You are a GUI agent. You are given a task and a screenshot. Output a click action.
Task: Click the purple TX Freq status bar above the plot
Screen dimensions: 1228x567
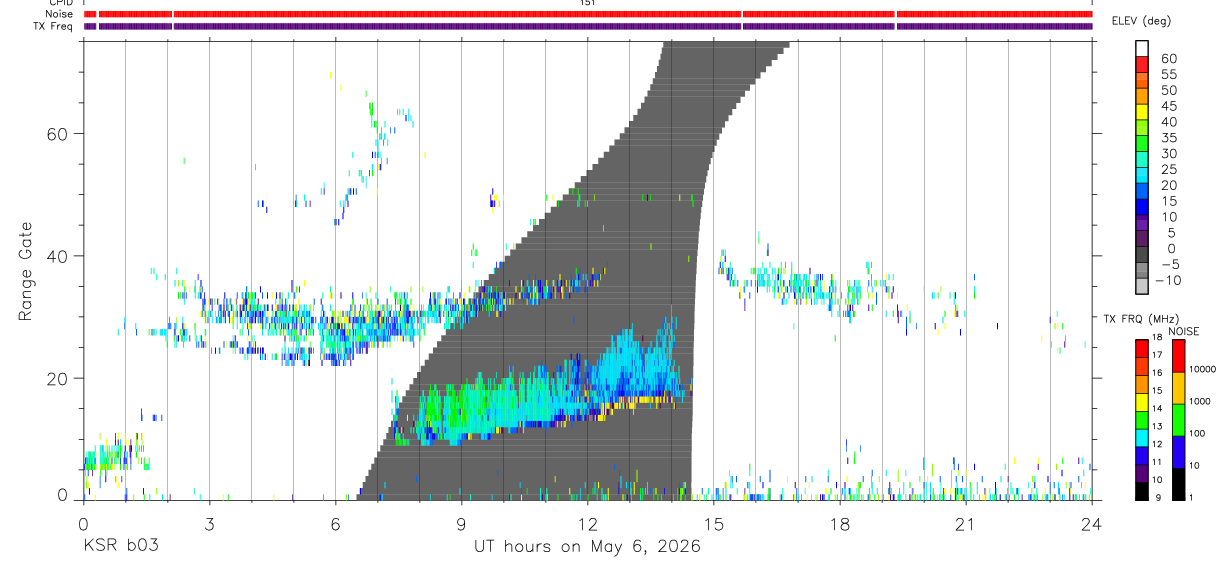pyautogui.click(x=588, y=26)
